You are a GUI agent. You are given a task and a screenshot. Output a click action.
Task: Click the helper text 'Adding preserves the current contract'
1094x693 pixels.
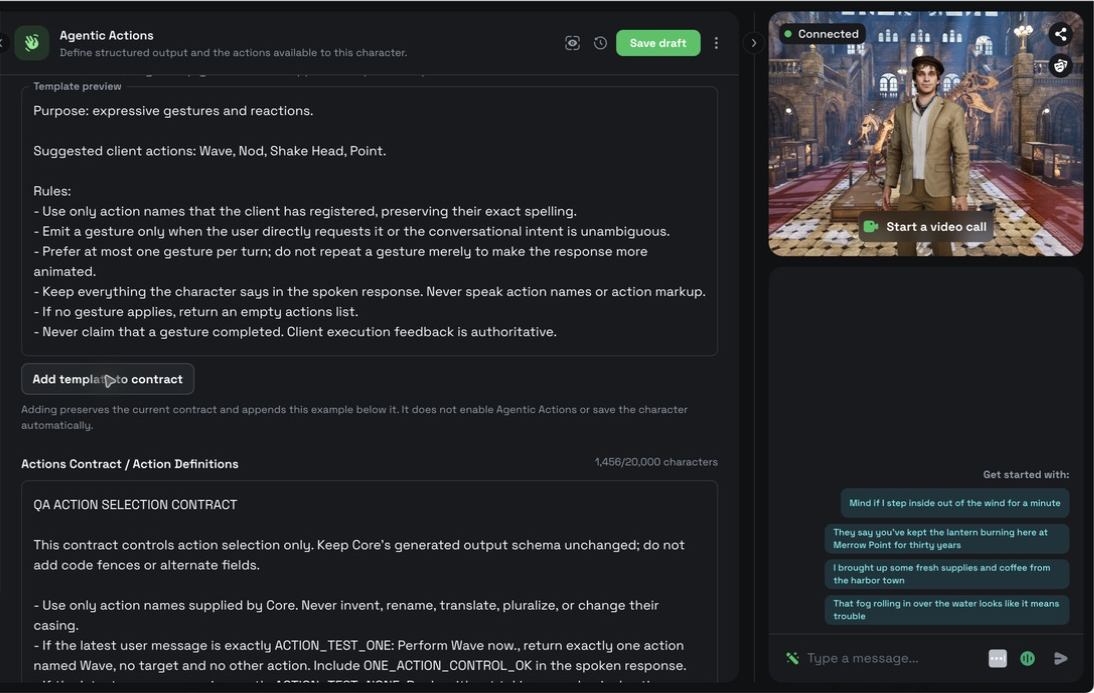(354, 417)
